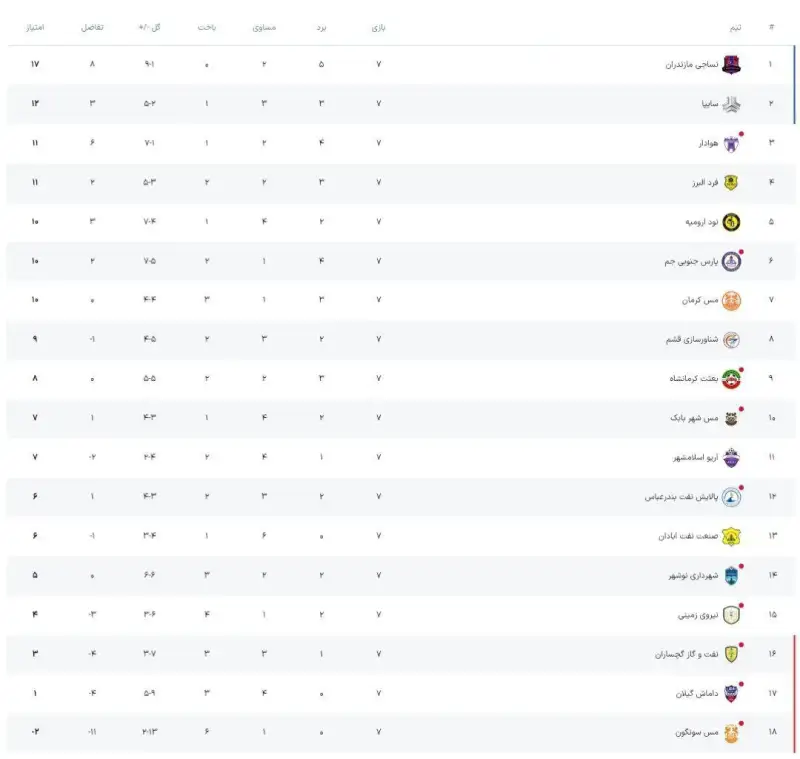Click the بازی (games played) column header
The width and height of the screenshot is (800, 759).
point(378,27)
